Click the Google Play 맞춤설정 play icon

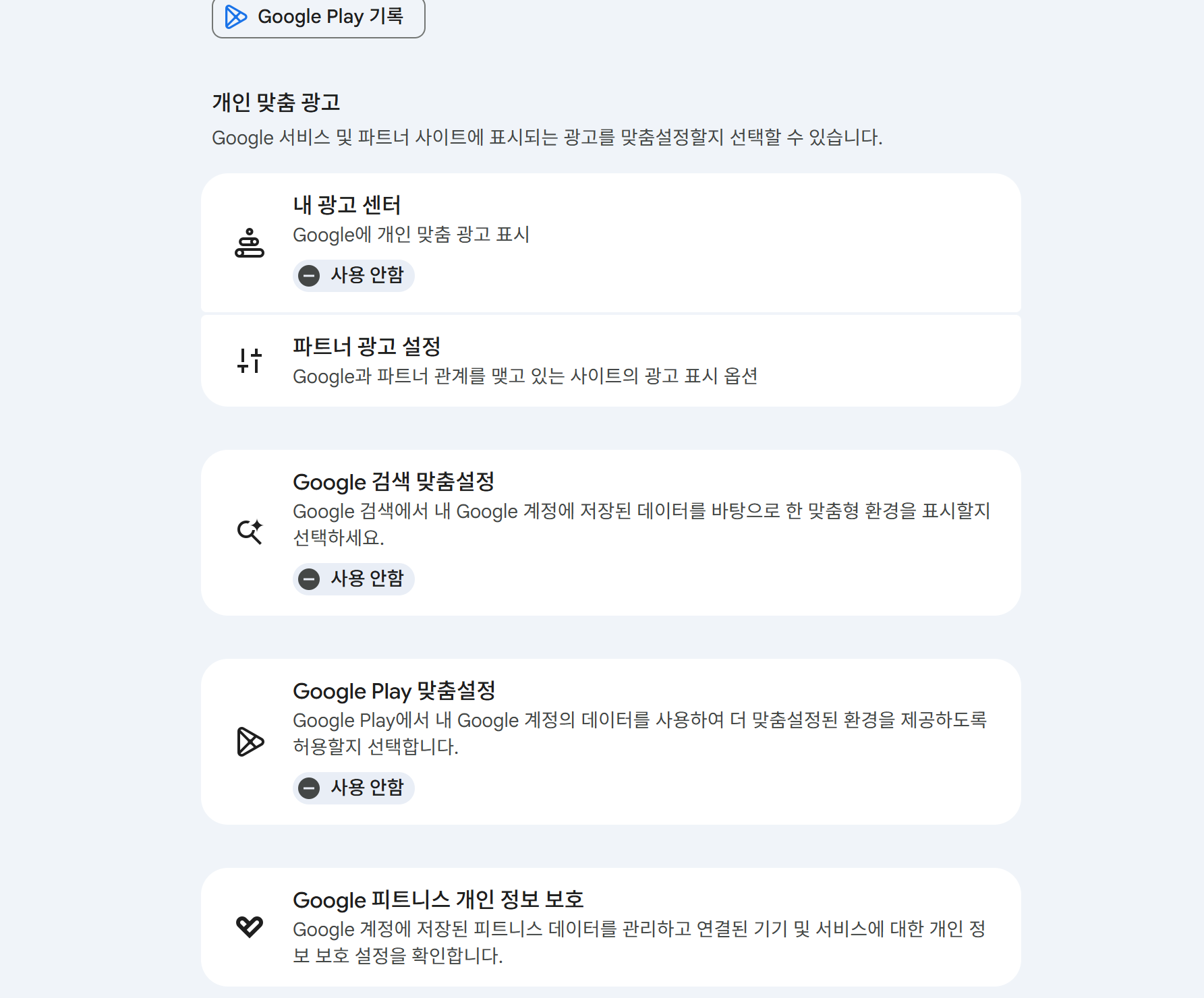tap(250, 742)
